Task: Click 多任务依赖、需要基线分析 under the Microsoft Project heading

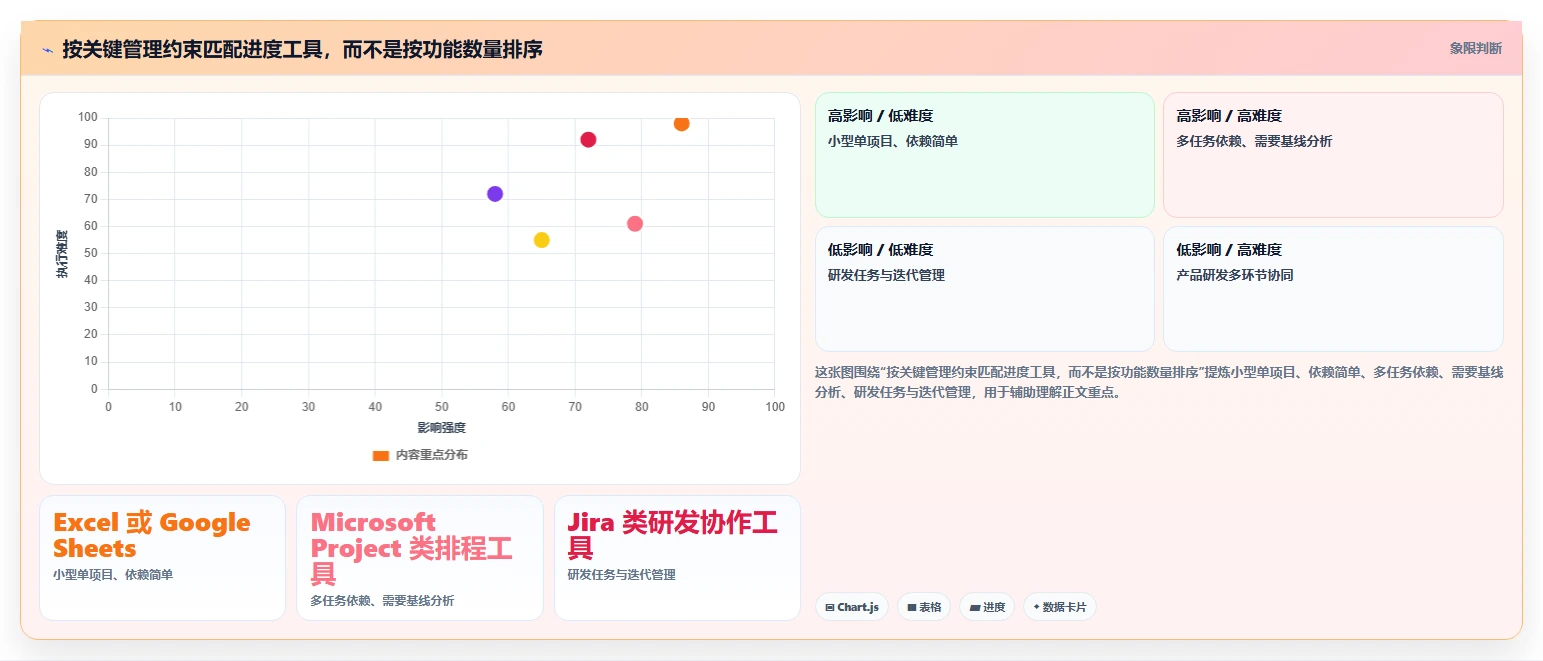Action: pyautogui.click(x=382, y=601)
